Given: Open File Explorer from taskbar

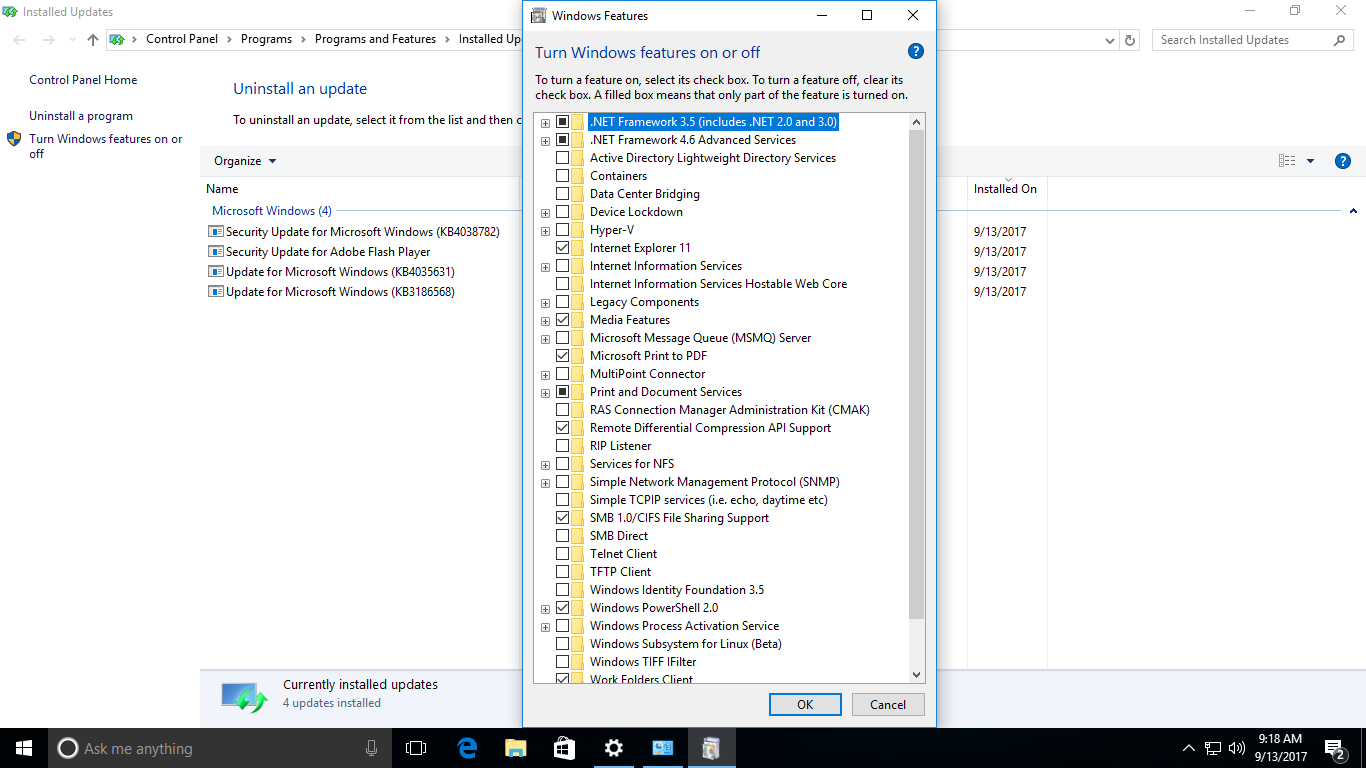Looking at the screenshot, I should (x=516, y=748).
